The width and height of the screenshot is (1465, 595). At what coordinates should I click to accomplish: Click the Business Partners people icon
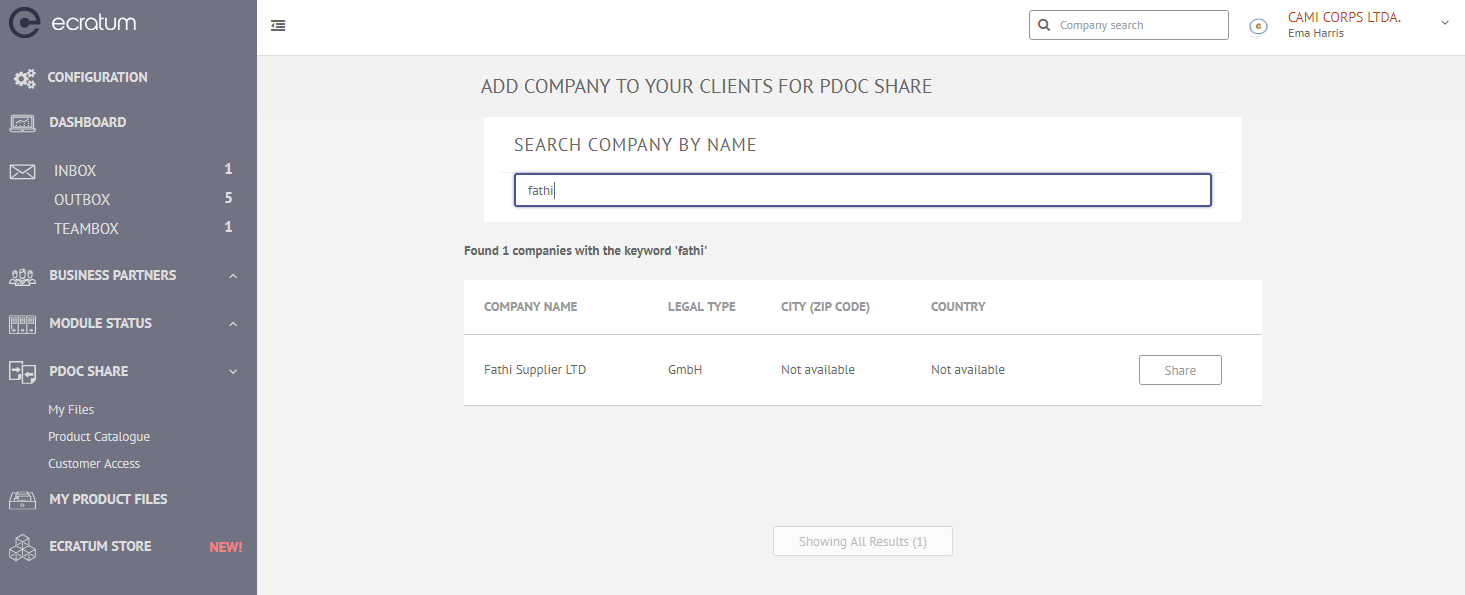click(x=23, y=276)
